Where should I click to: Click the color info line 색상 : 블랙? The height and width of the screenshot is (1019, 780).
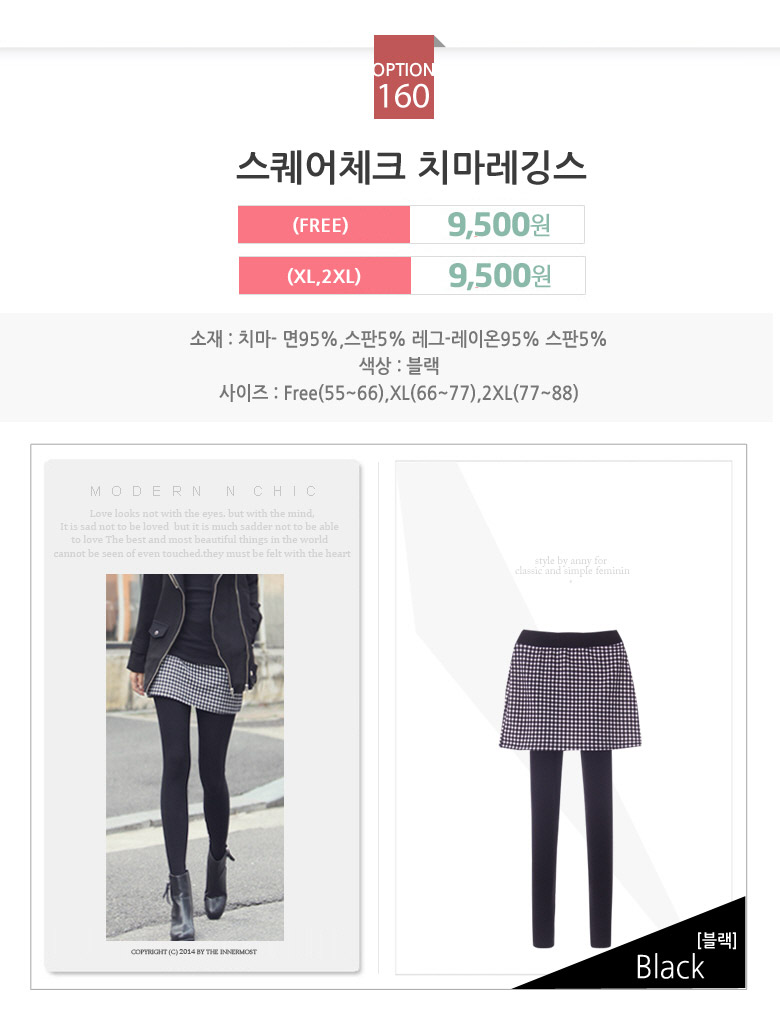399,365
